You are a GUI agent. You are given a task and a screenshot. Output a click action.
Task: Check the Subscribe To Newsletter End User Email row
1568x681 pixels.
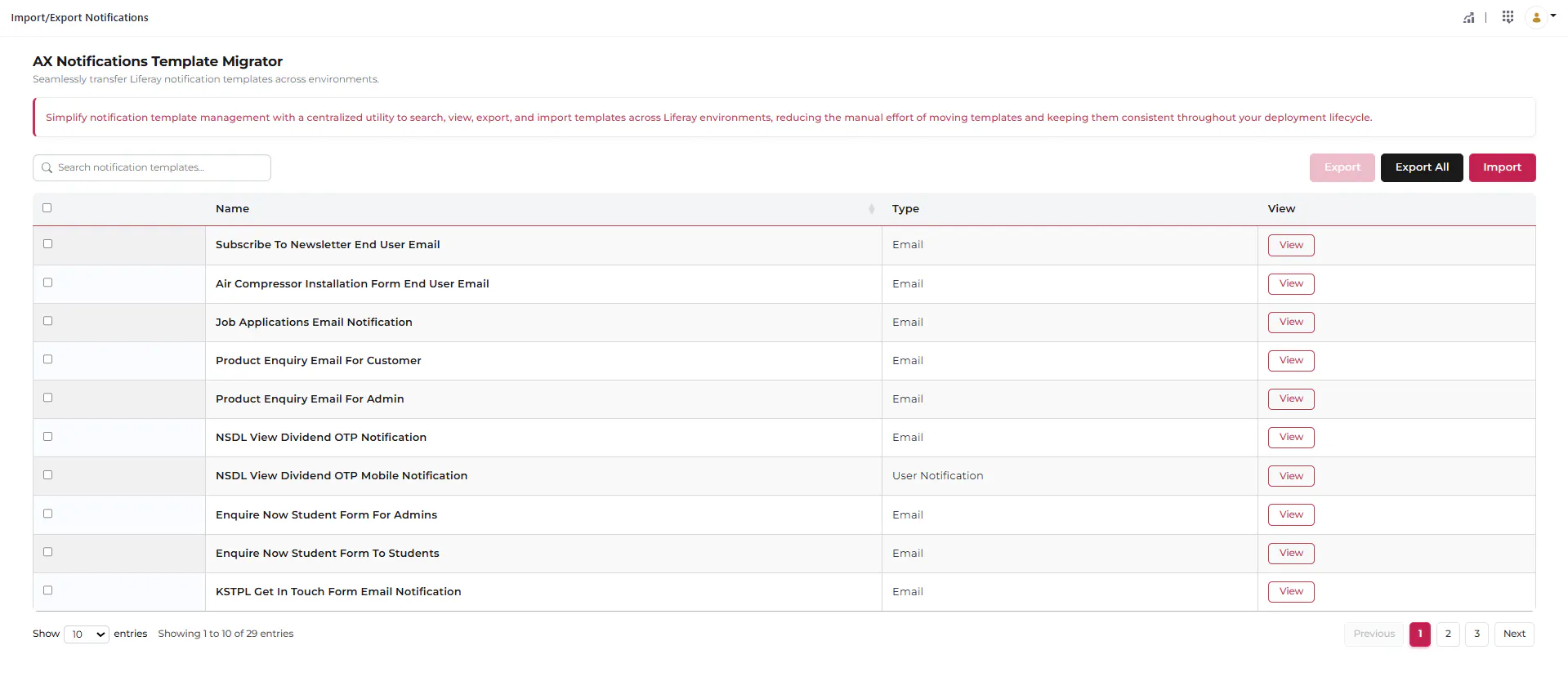47,244
